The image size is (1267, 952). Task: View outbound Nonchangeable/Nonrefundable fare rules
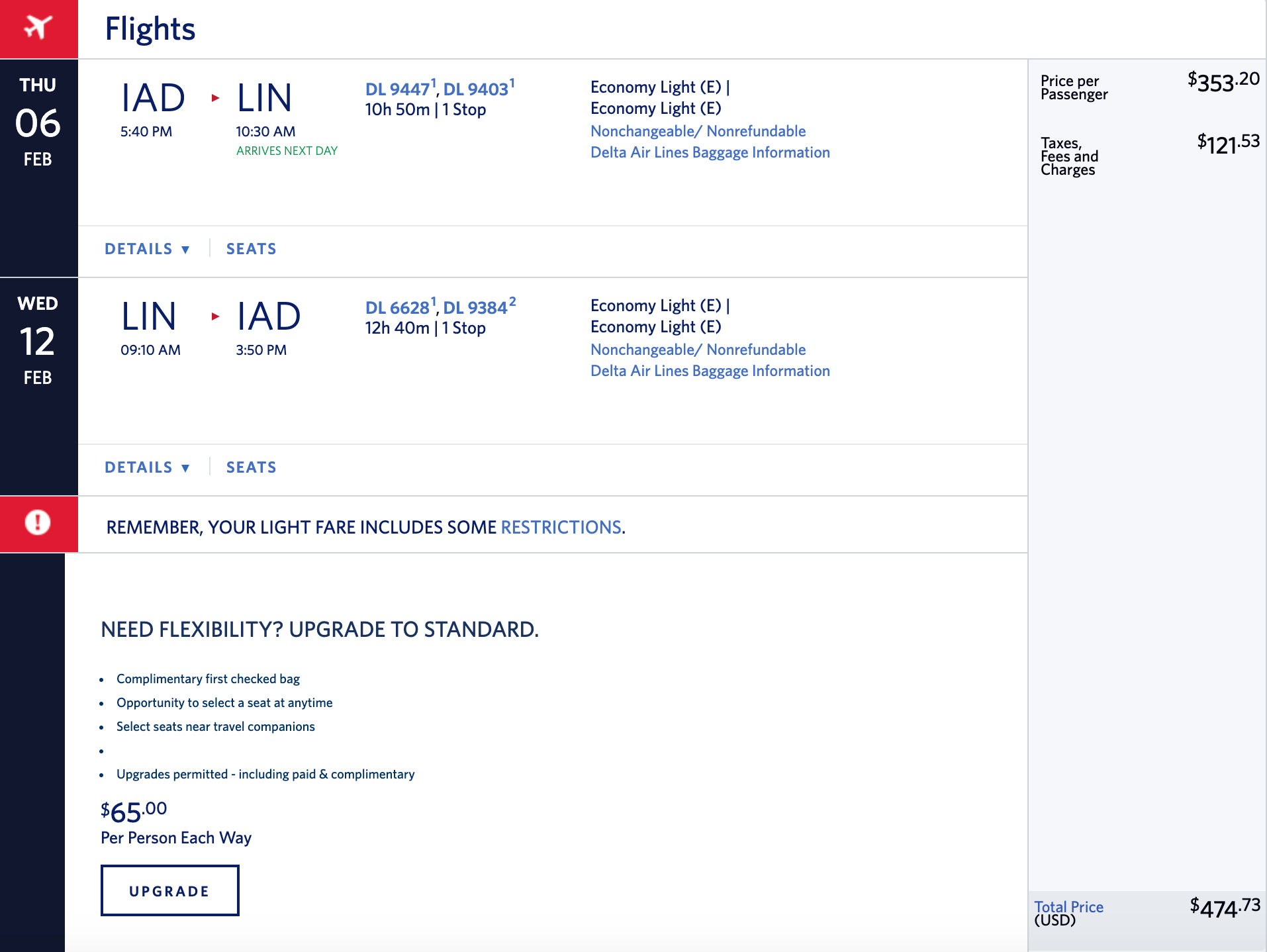click(698, 131)
